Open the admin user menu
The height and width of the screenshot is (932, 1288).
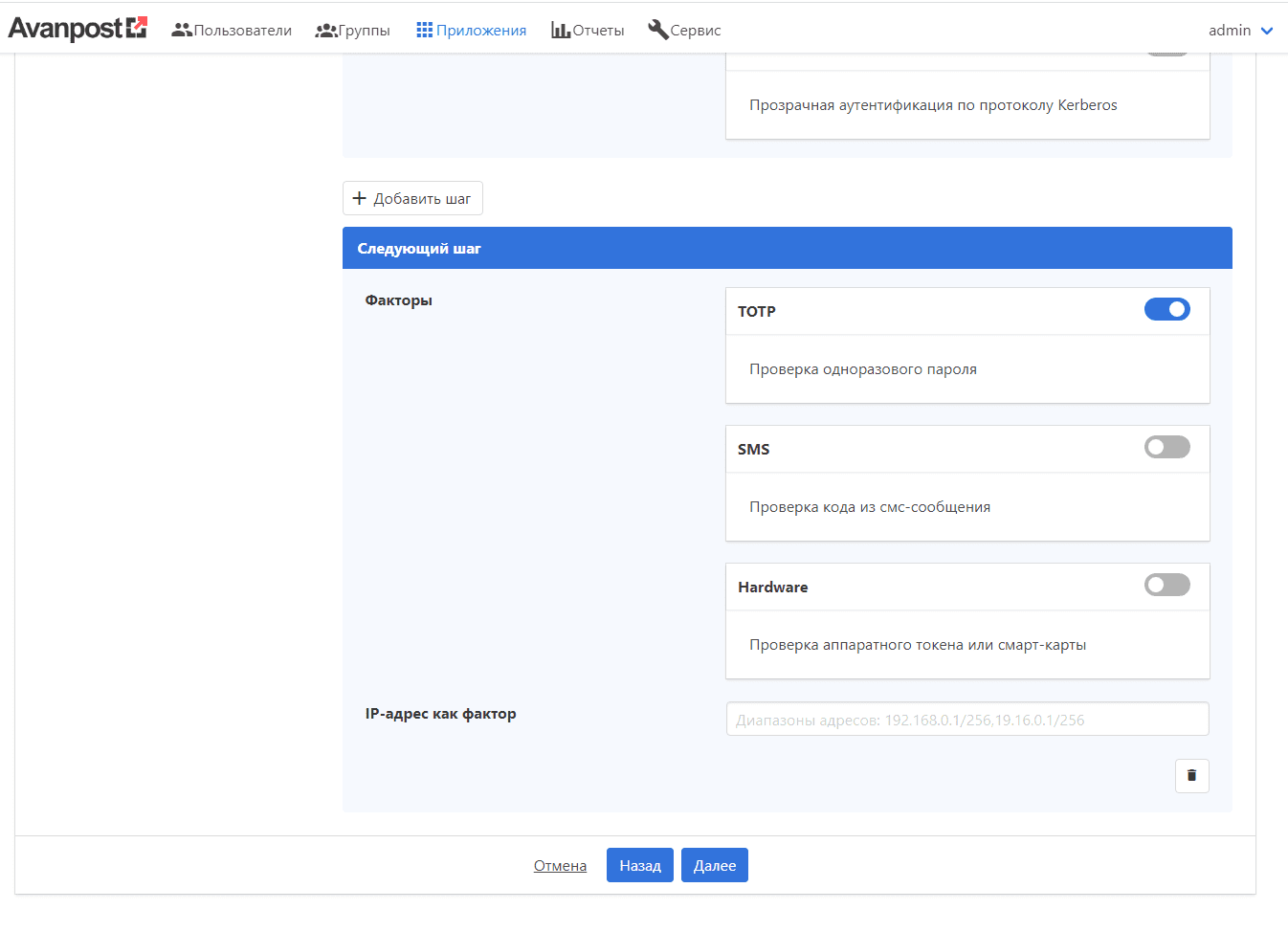click(x=1230, y=31)
